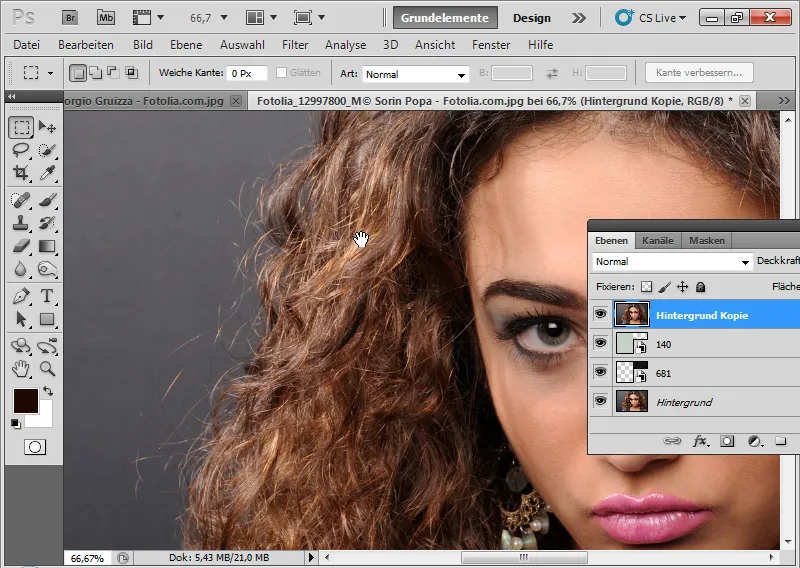Select the Eraser tool
The image size is (800, 568).
click(21, 246)
